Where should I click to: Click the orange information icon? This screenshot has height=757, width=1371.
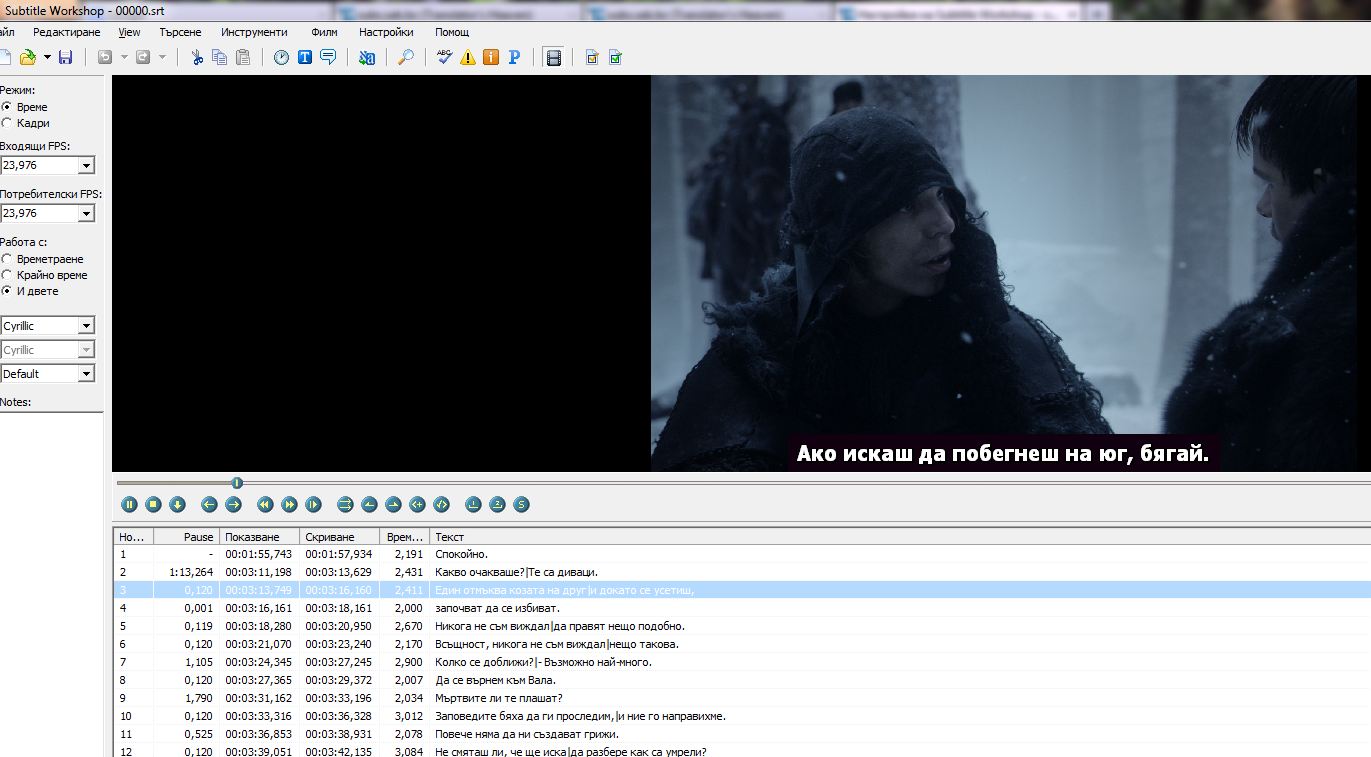tap(490, 58)
